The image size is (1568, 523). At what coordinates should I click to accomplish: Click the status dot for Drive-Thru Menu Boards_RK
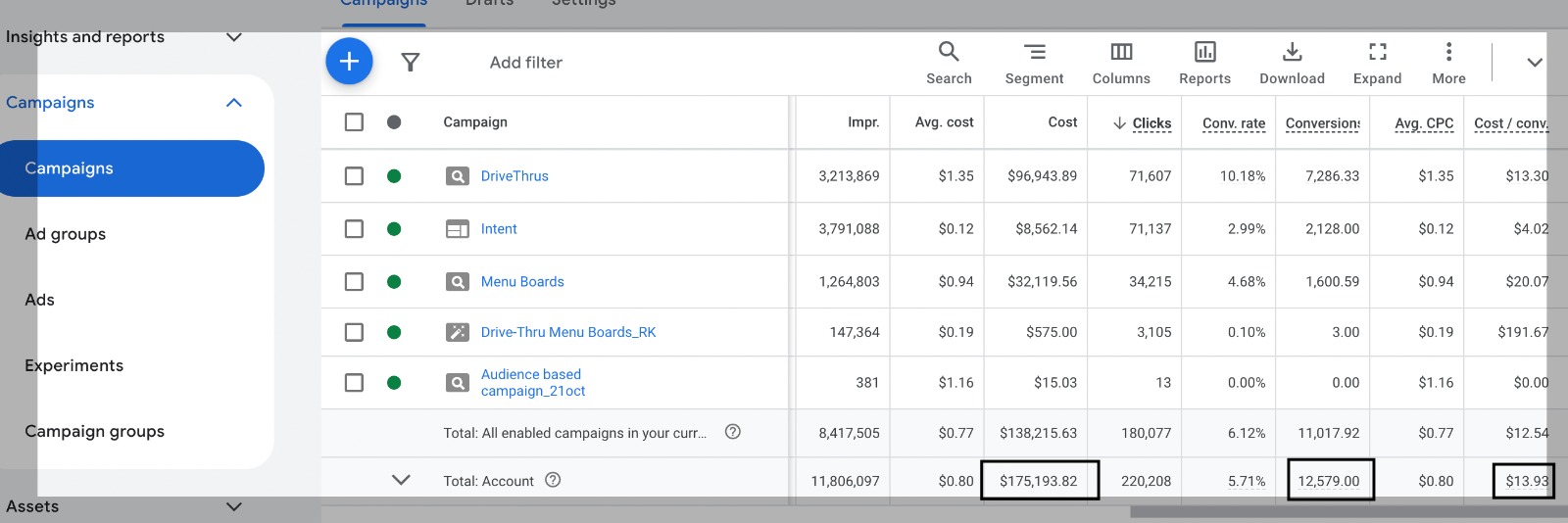[x=394, y=332]
